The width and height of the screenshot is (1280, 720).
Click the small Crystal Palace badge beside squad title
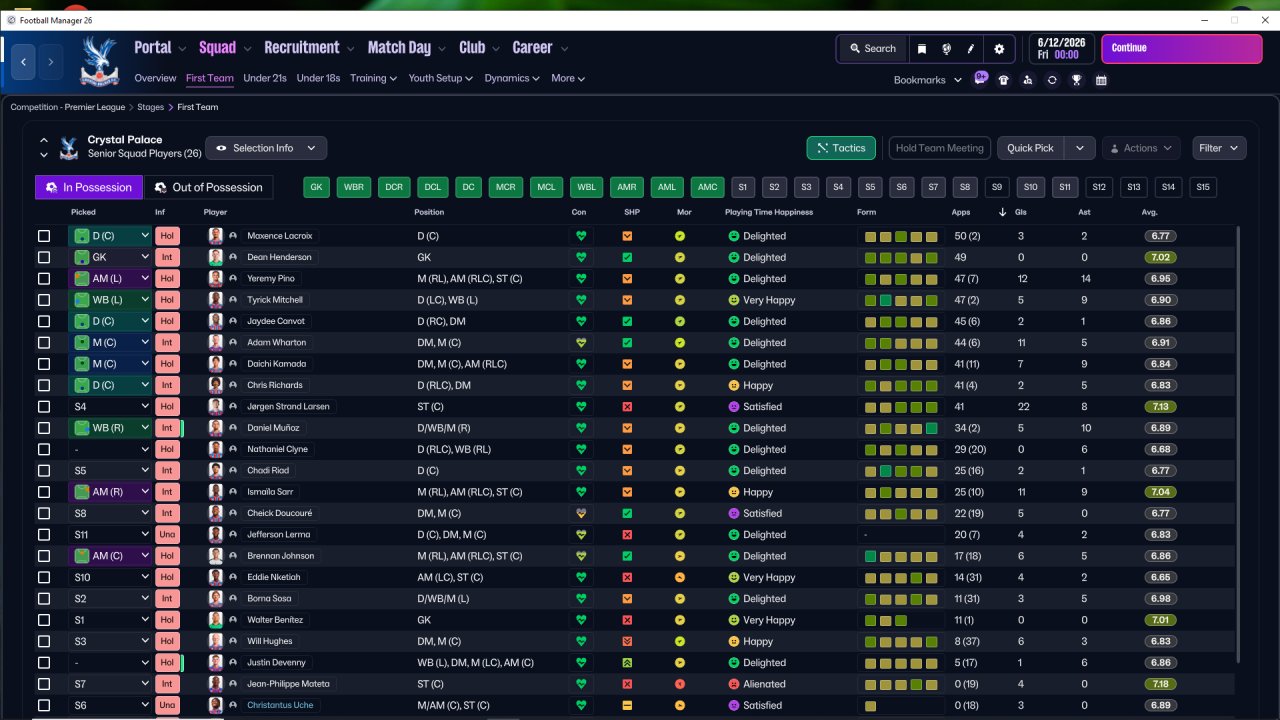pos(69,148)
